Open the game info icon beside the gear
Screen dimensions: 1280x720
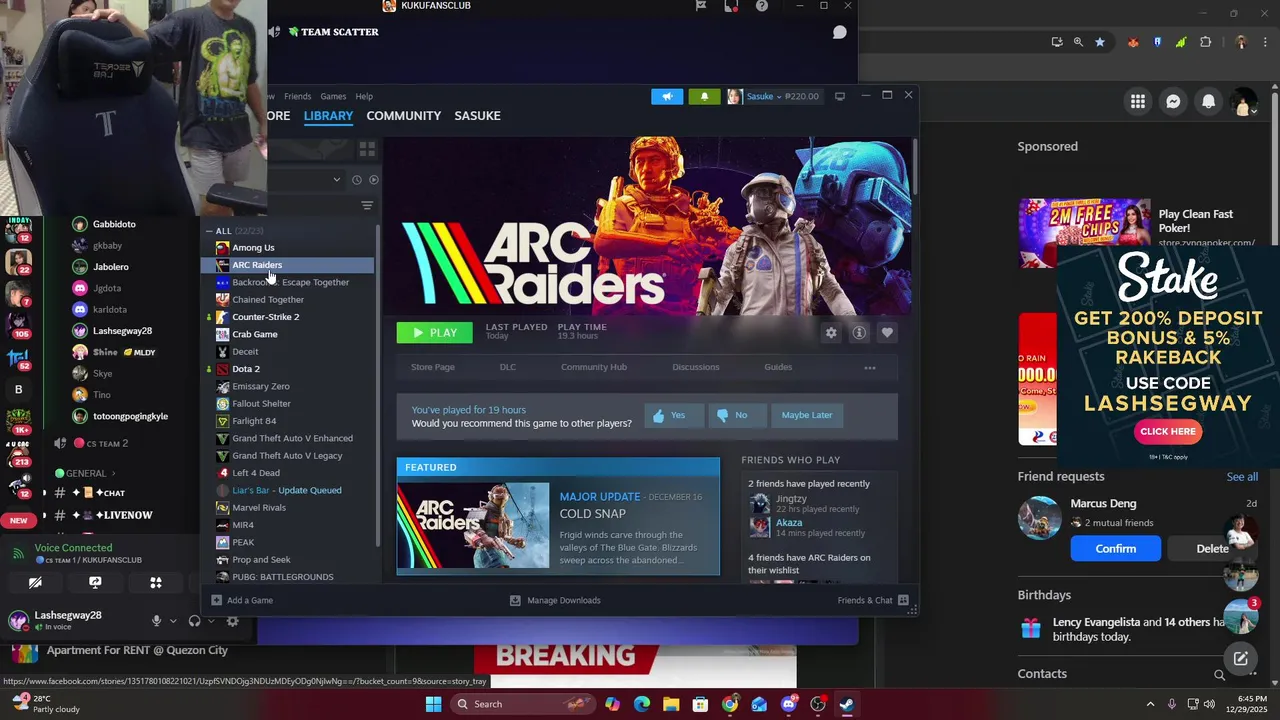point(859,333)
